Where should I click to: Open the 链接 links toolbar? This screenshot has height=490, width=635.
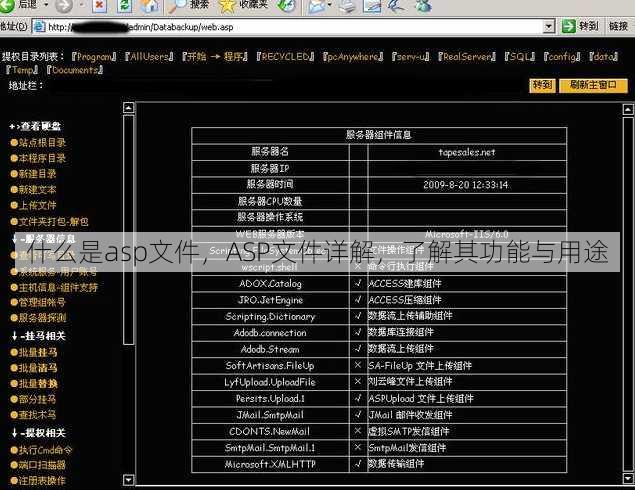tap(618, 26)
